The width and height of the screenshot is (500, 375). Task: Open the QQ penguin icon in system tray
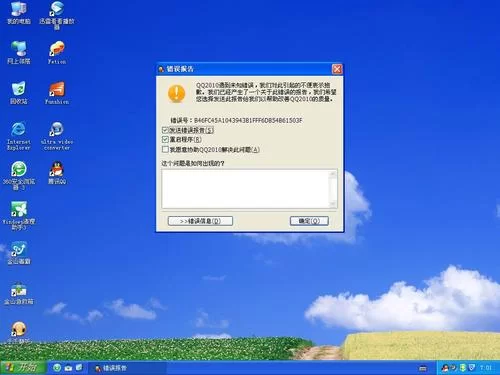click(x=445, y=368)
